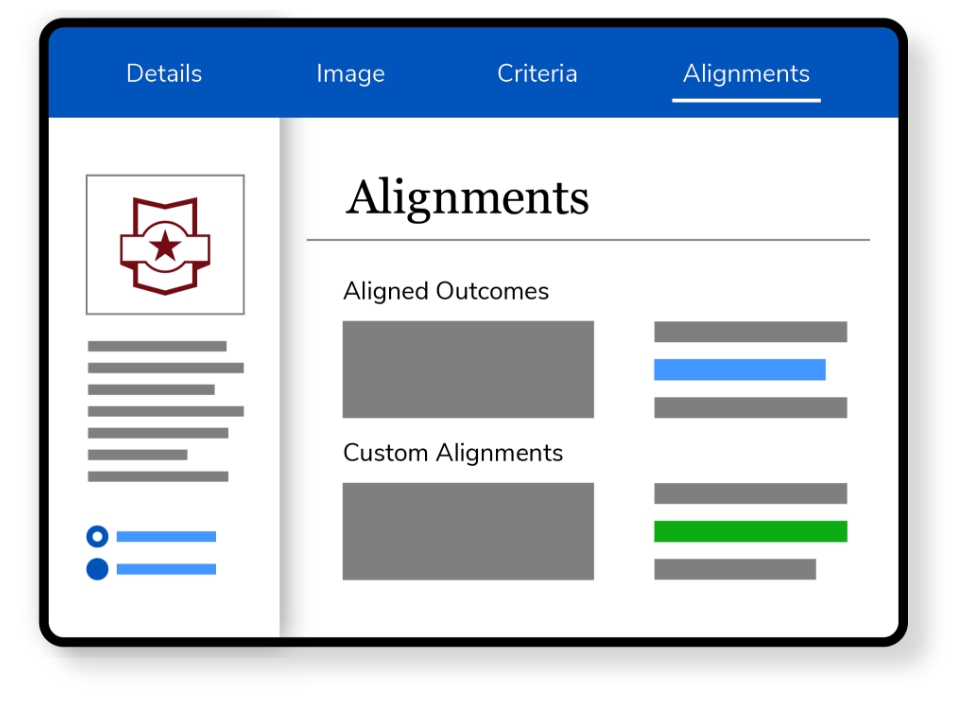Click the gray box below Aligned Outcomes
This screenshot has width=958, height=708.
[x=468, y=369]
